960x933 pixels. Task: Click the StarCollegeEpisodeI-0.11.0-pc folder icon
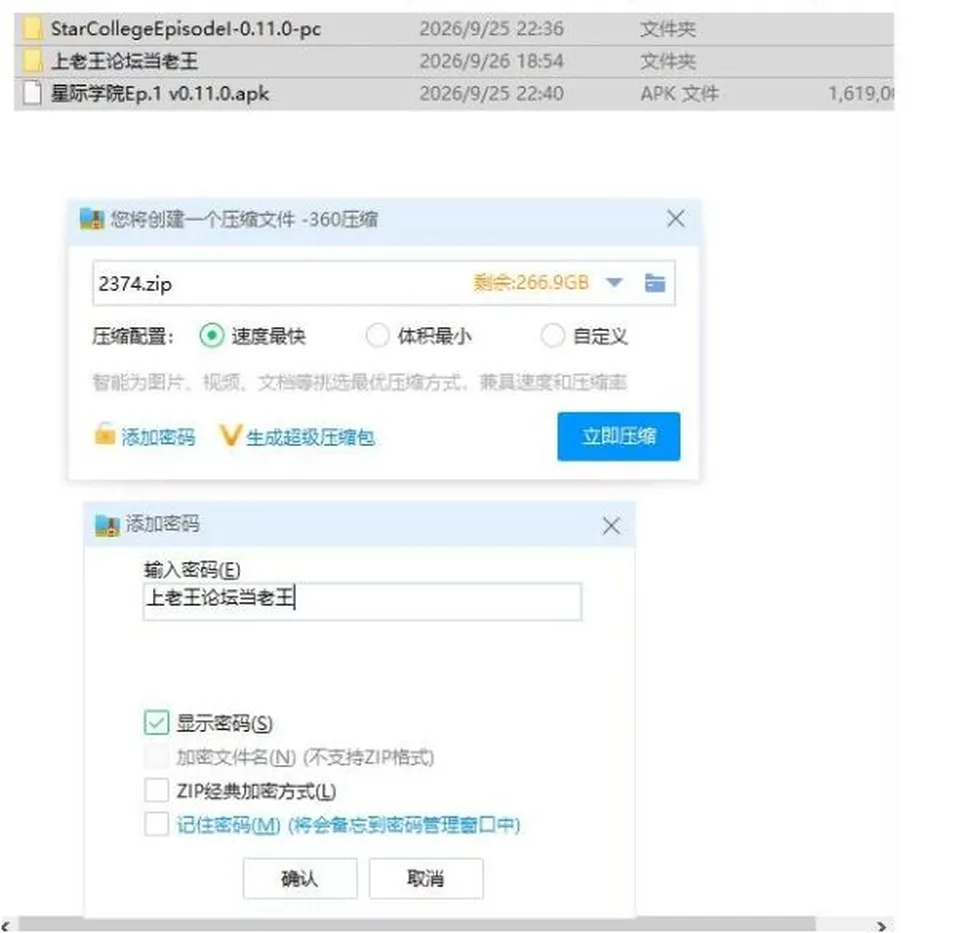tap(32, 29)
